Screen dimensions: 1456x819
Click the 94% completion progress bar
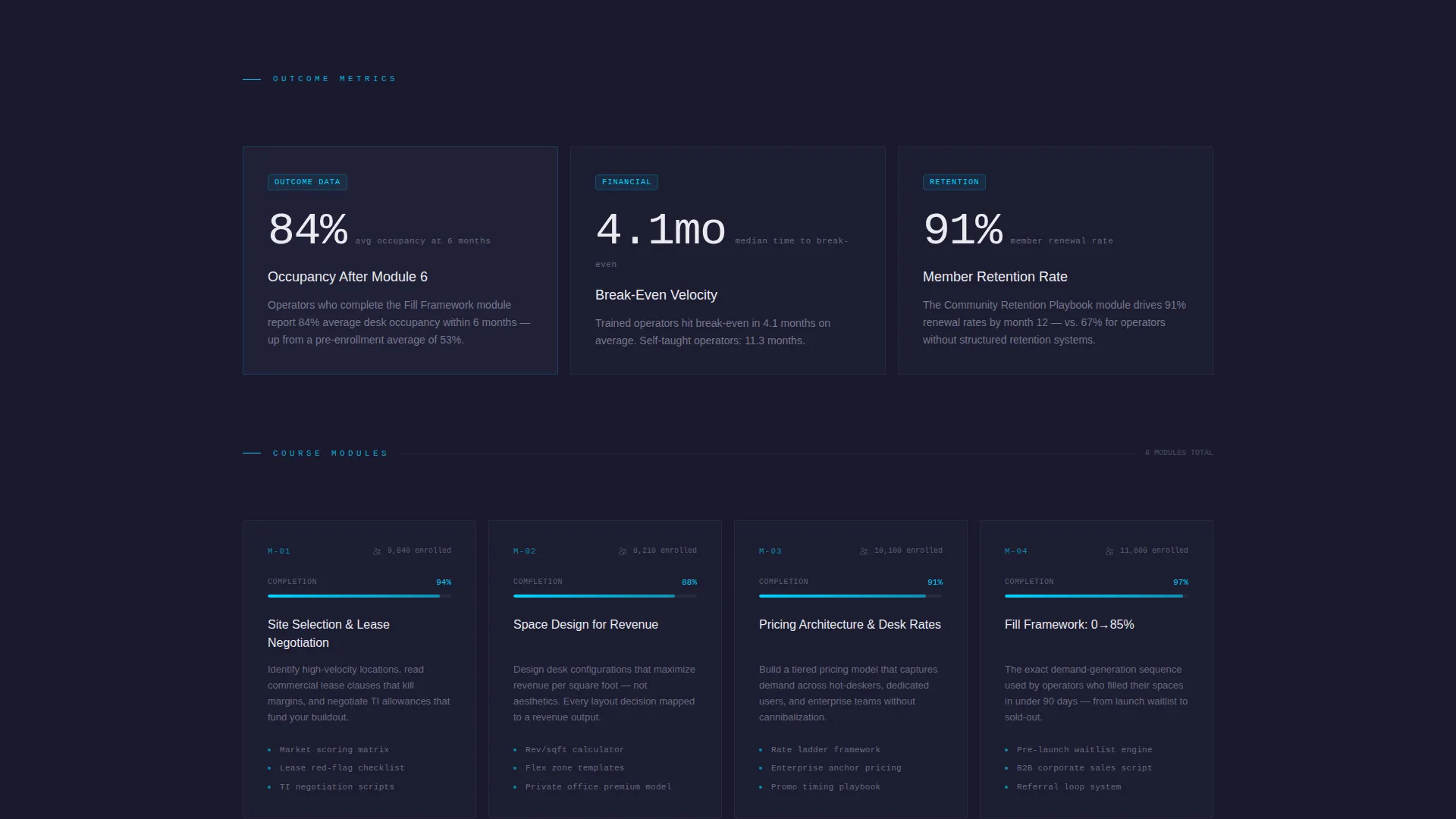tap(359, 596)
